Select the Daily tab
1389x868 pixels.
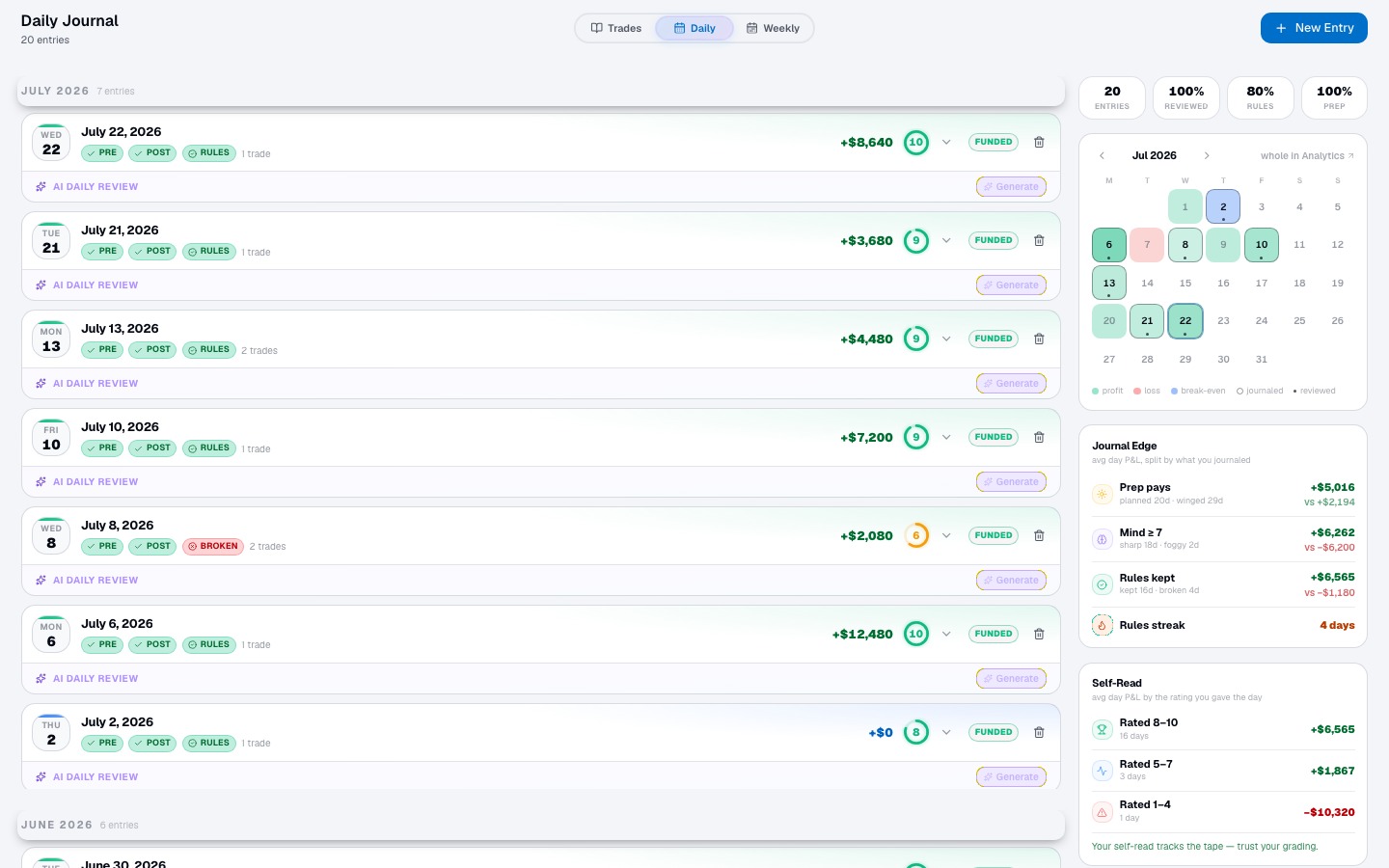coord(694,28)
